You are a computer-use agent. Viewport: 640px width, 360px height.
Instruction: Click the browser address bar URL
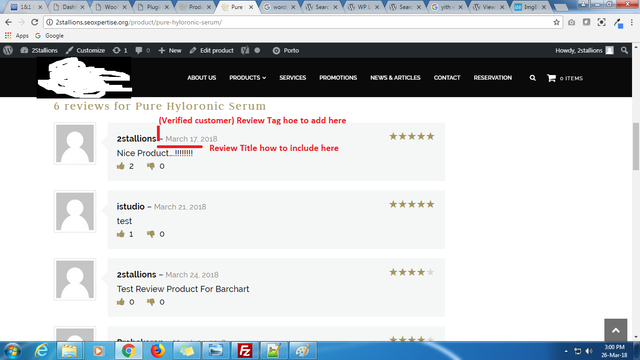click(x=139, y=22)
